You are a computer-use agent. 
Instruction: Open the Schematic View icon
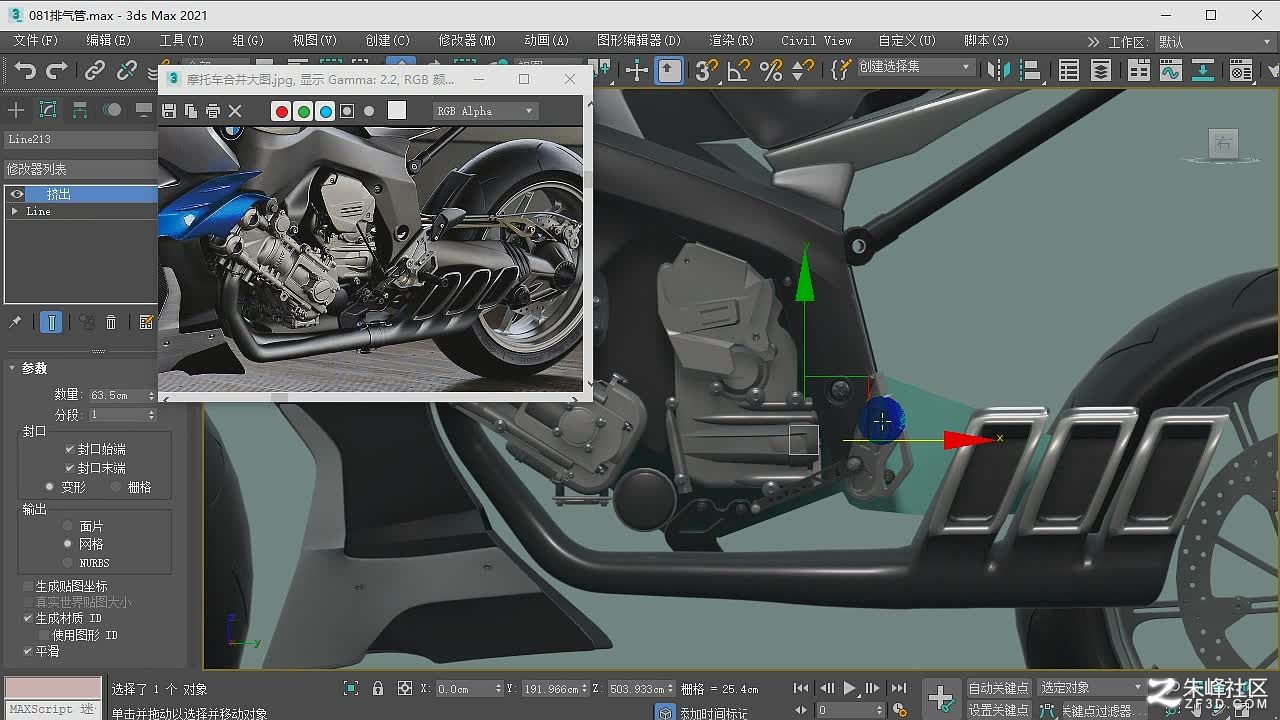1203,70
